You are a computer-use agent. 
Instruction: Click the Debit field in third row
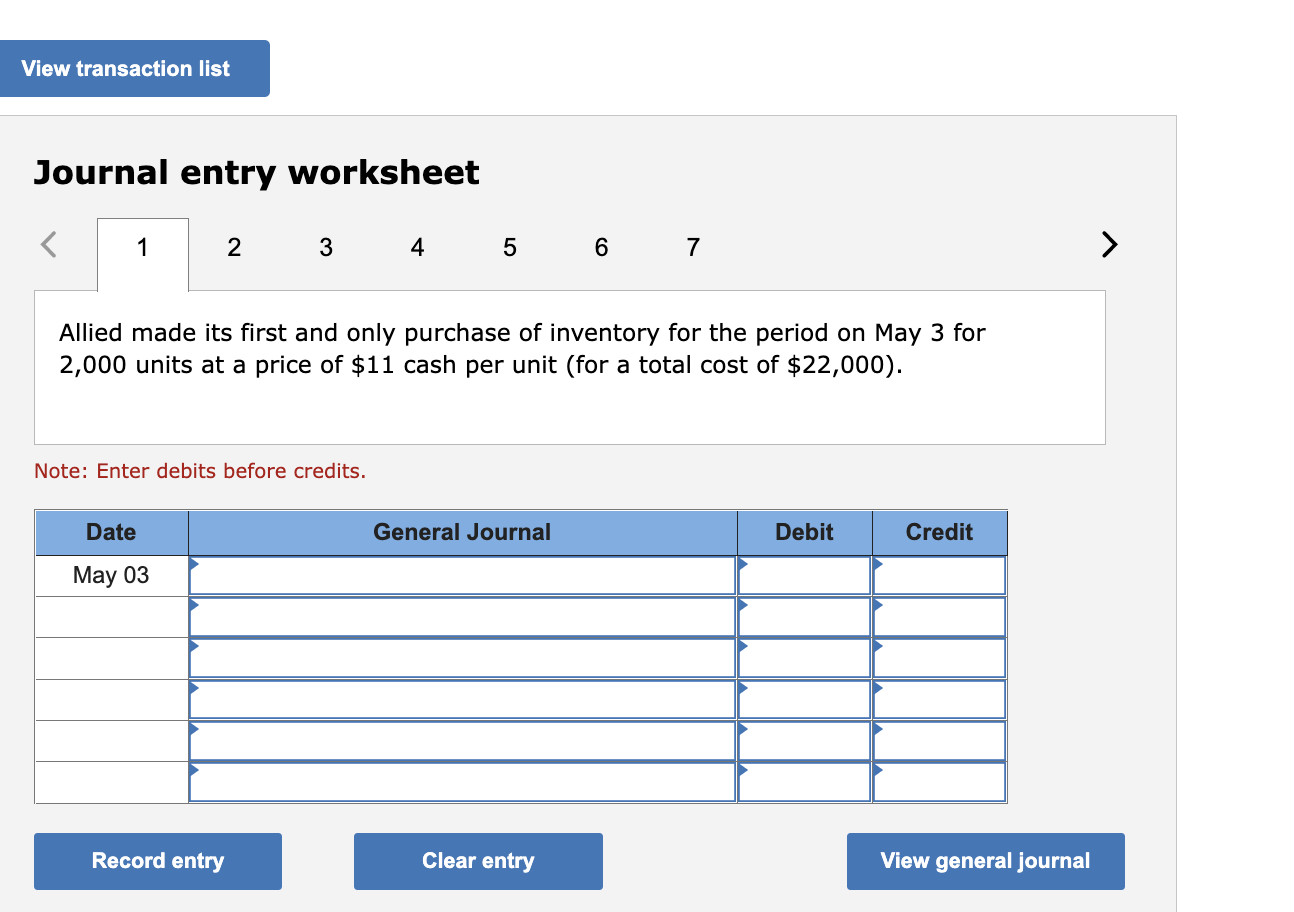[x=804, y=658]
